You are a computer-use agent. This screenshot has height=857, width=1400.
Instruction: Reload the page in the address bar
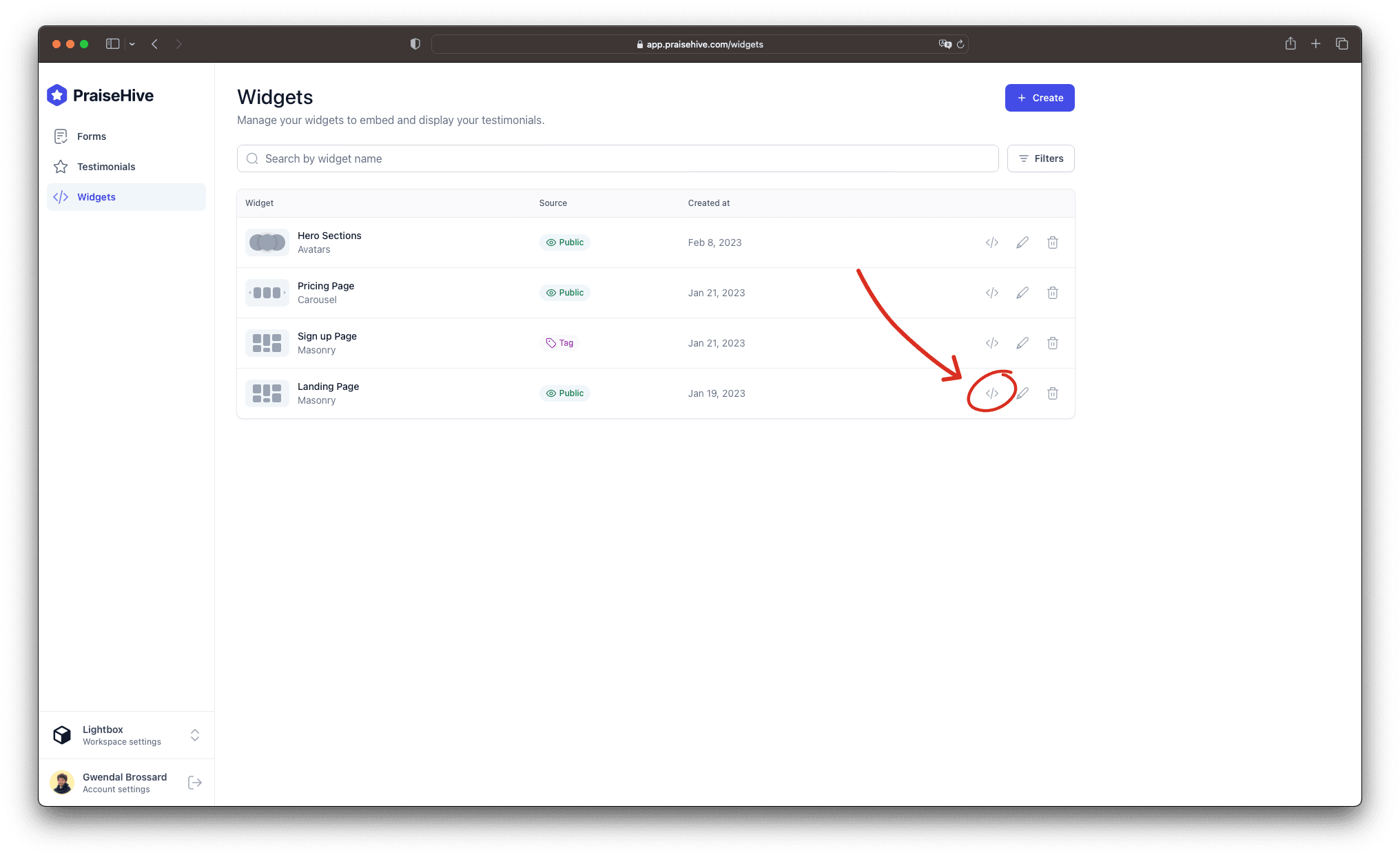pos(960,44)
